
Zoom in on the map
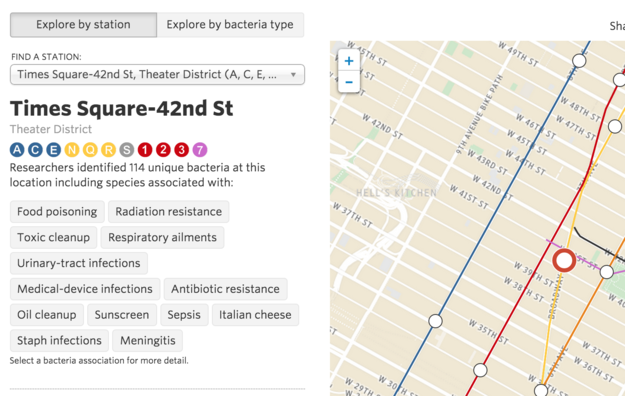point(349,61)
